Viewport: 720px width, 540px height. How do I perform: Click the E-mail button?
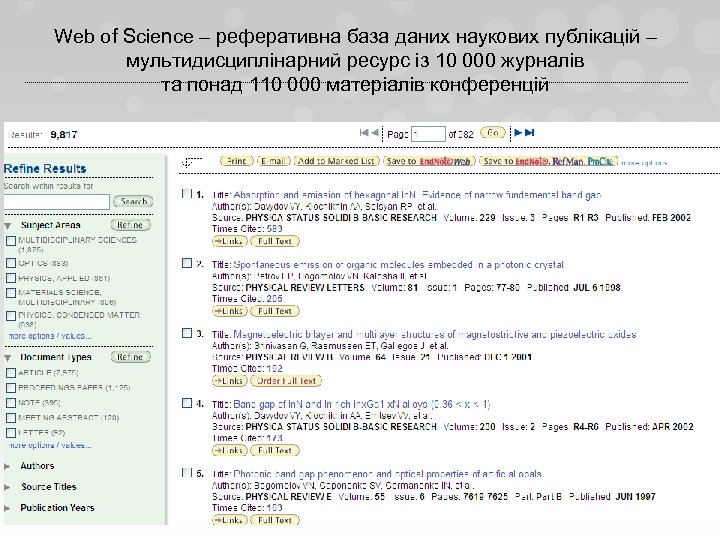coord(273,161)
